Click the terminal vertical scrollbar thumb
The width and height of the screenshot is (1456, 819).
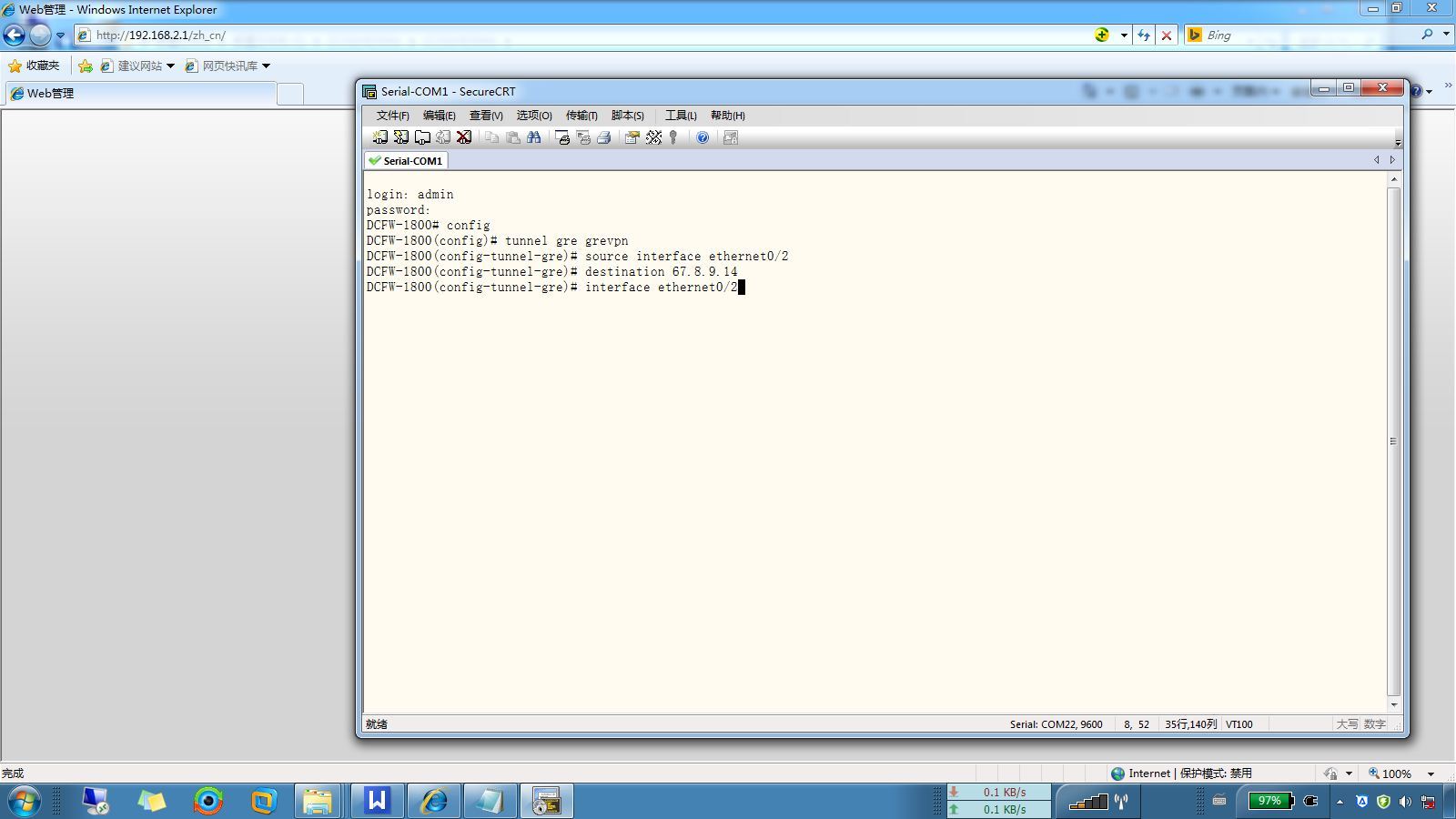[x=1394, y=441]
